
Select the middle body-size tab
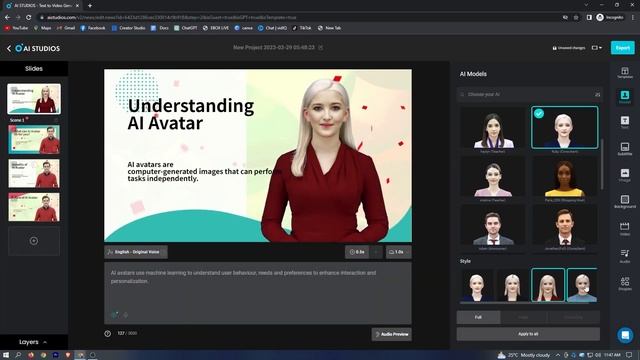click(x=523, y=317)
